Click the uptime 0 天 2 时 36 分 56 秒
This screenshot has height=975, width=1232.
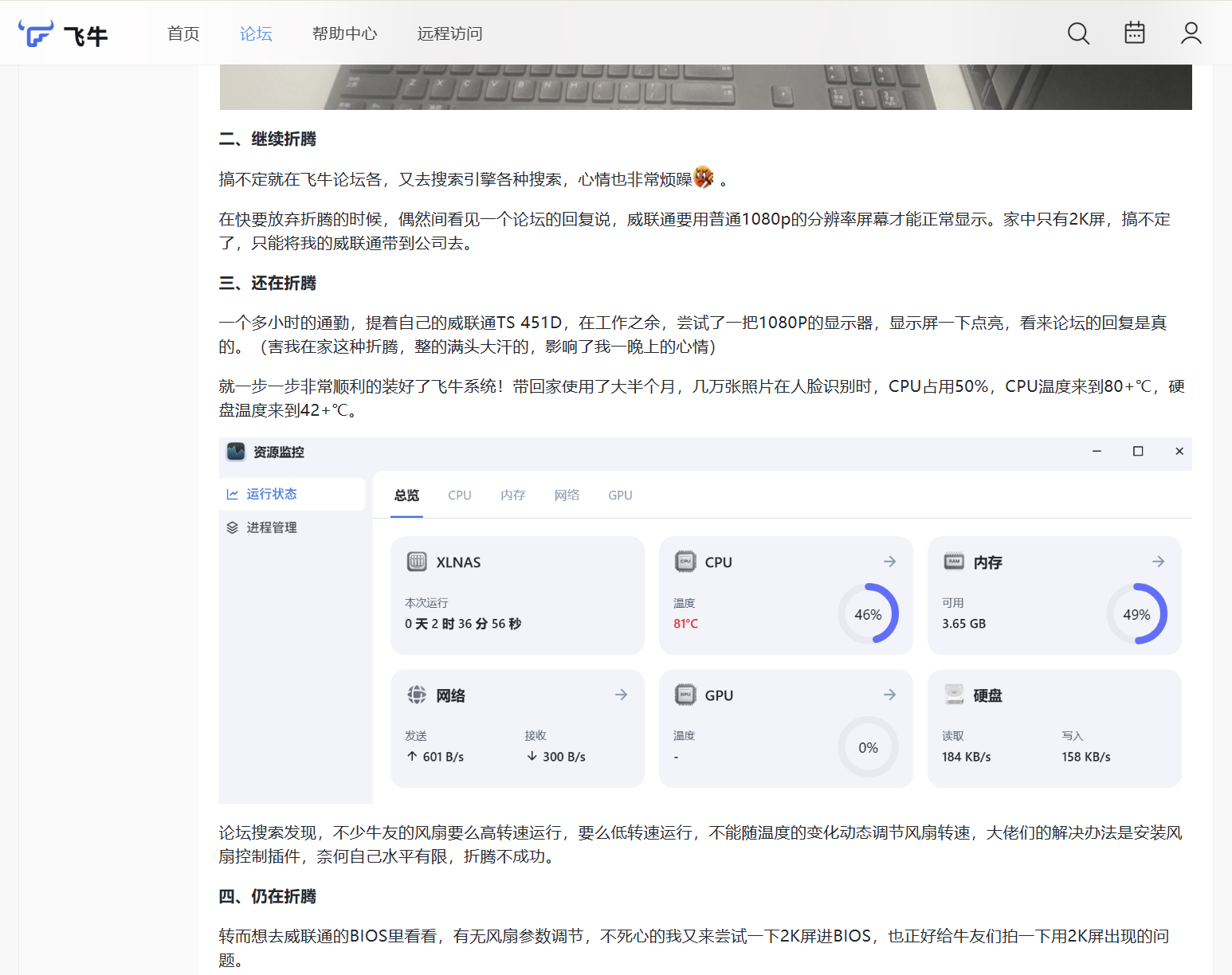click(x=463, y=624)
